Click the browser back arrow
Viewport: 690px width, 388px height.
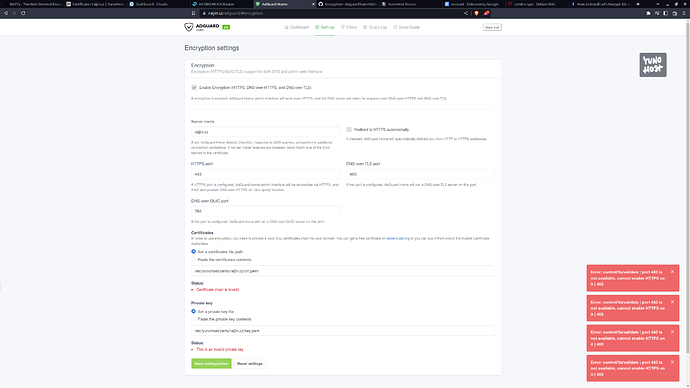6,13
